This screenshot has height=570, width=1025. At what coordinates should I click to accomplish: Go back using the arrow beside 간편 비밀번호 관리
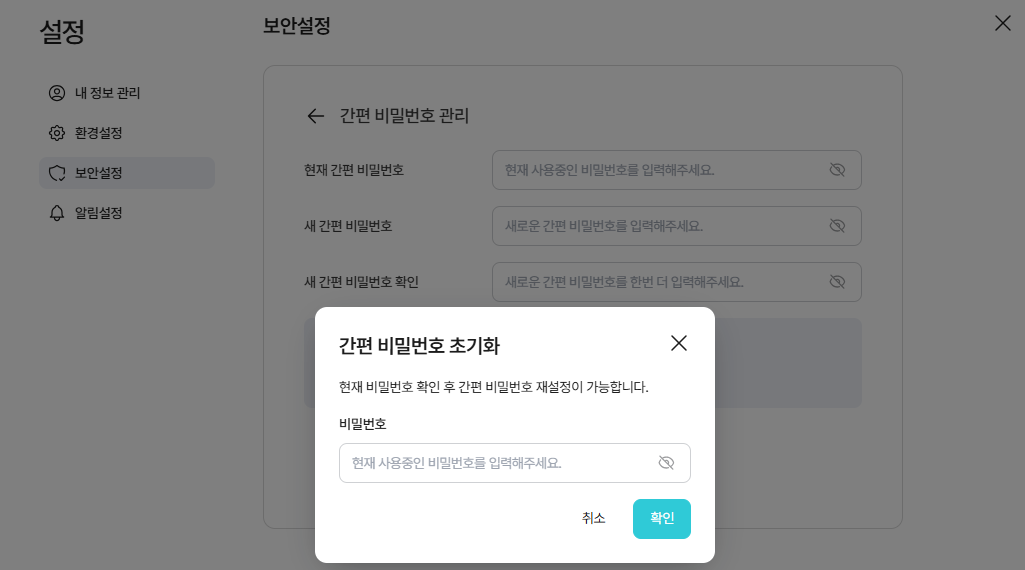(316, 116)
